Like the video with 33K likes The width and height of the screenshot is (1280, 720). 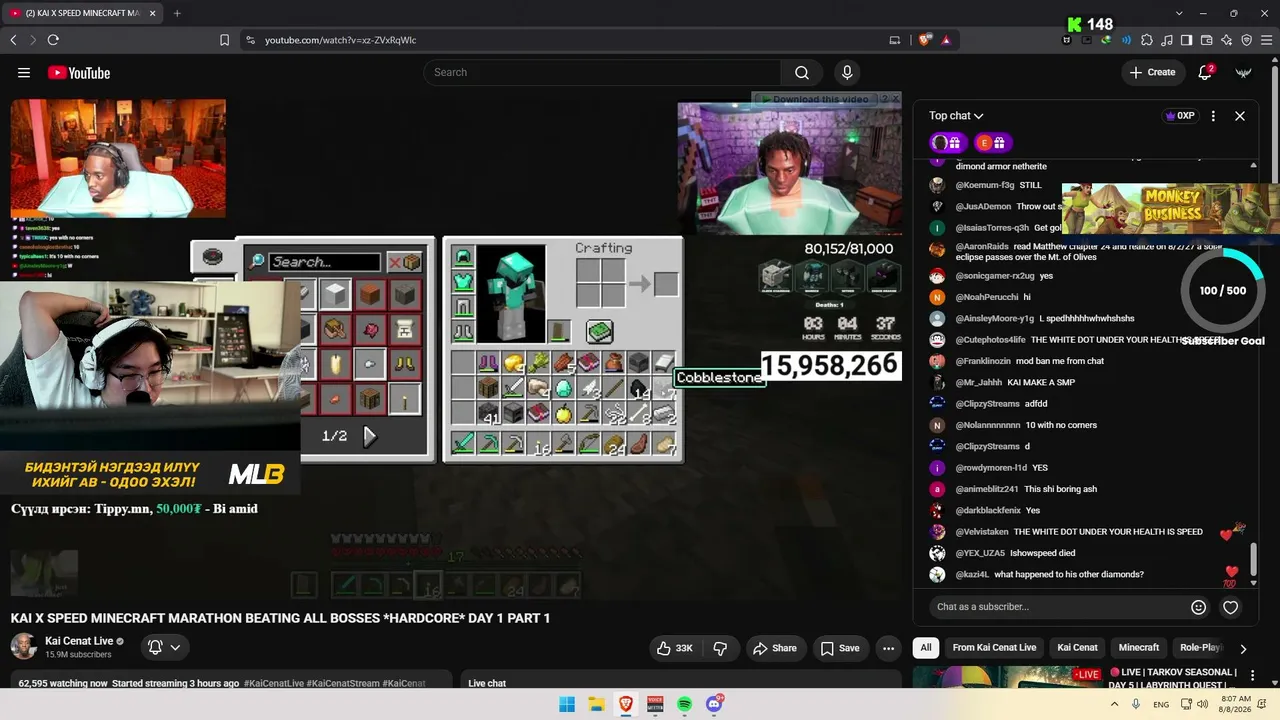(675, 648)
